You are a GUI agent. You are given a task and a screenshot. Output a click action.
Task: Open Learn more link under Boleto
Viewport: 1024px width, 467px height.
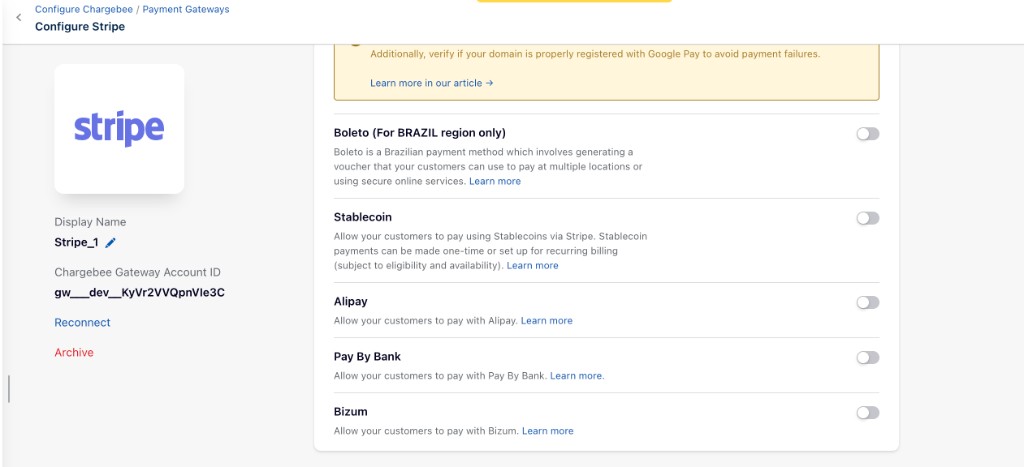[495, 181]
